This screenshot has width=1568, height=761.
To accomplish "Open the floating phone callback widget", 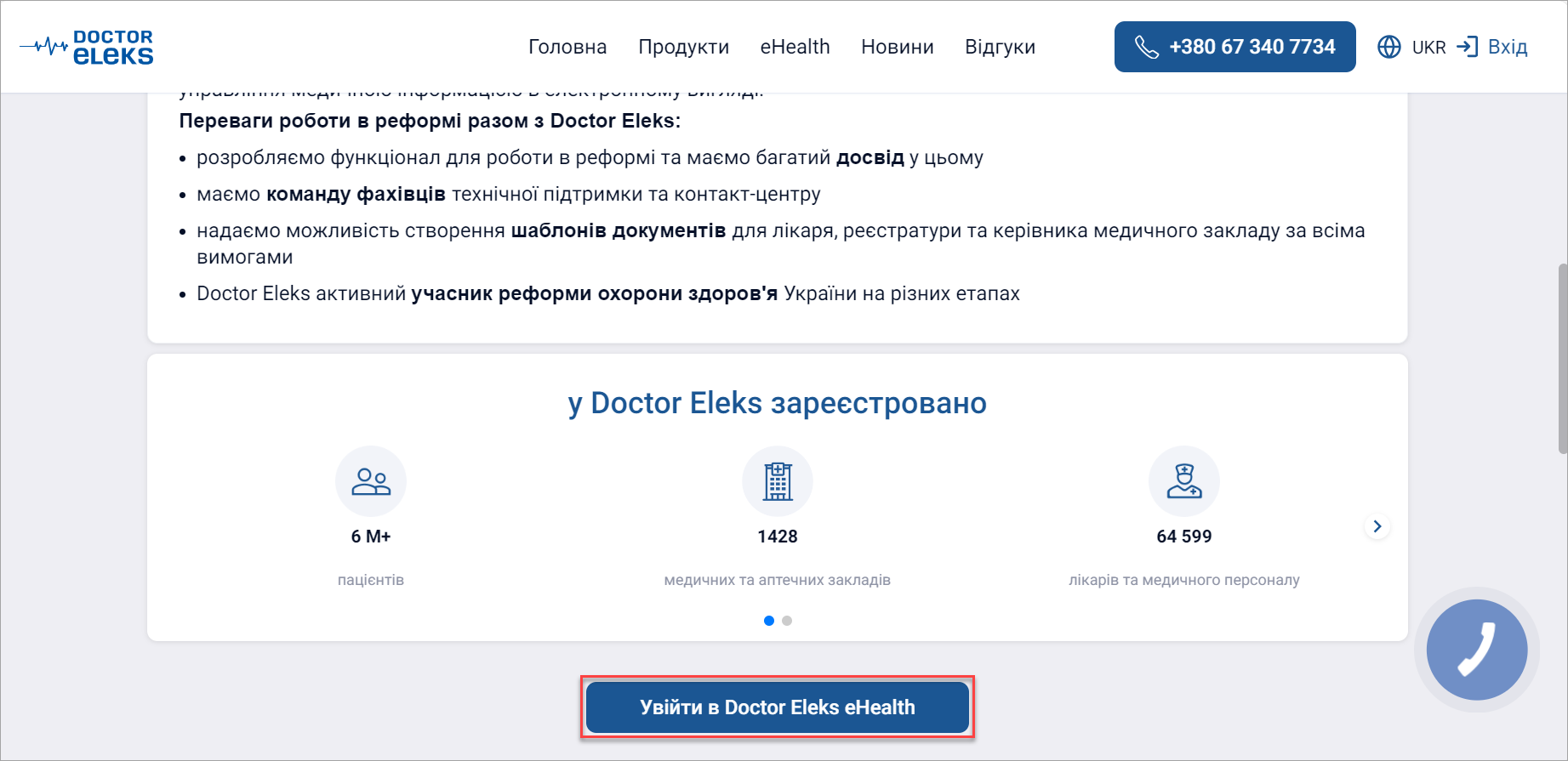I will point(1477,650).
